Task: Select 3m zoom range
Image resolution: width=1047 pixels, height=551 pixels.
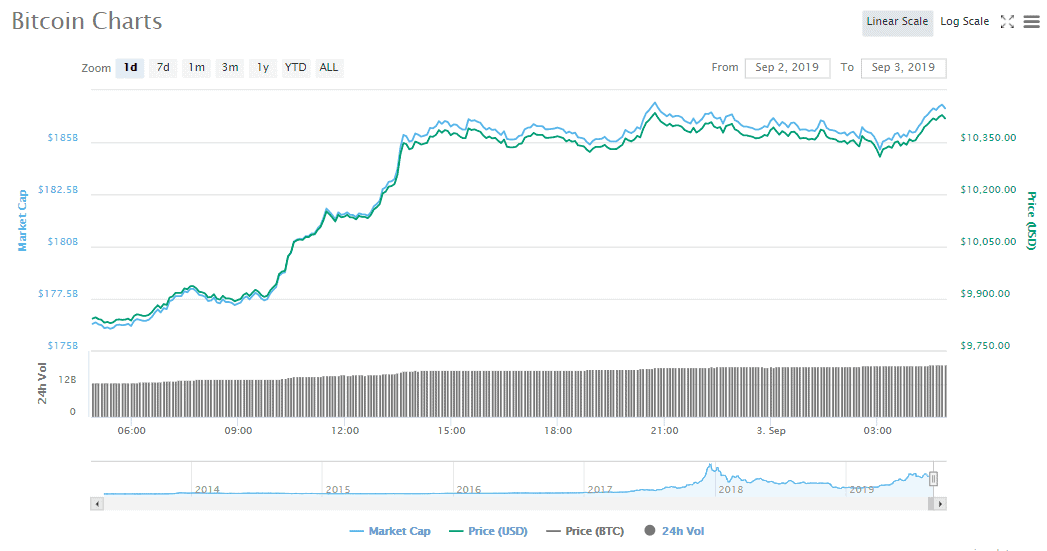Action: tap(230, 67)
